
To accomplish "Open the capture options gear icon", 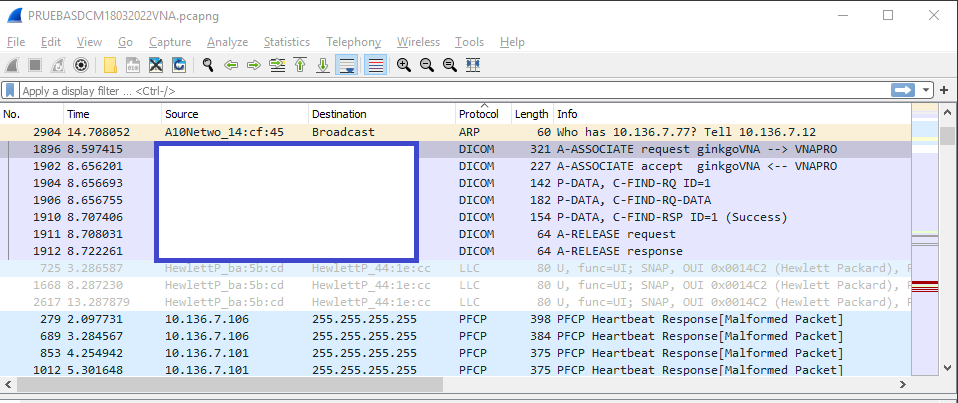I will pos(81,65).
